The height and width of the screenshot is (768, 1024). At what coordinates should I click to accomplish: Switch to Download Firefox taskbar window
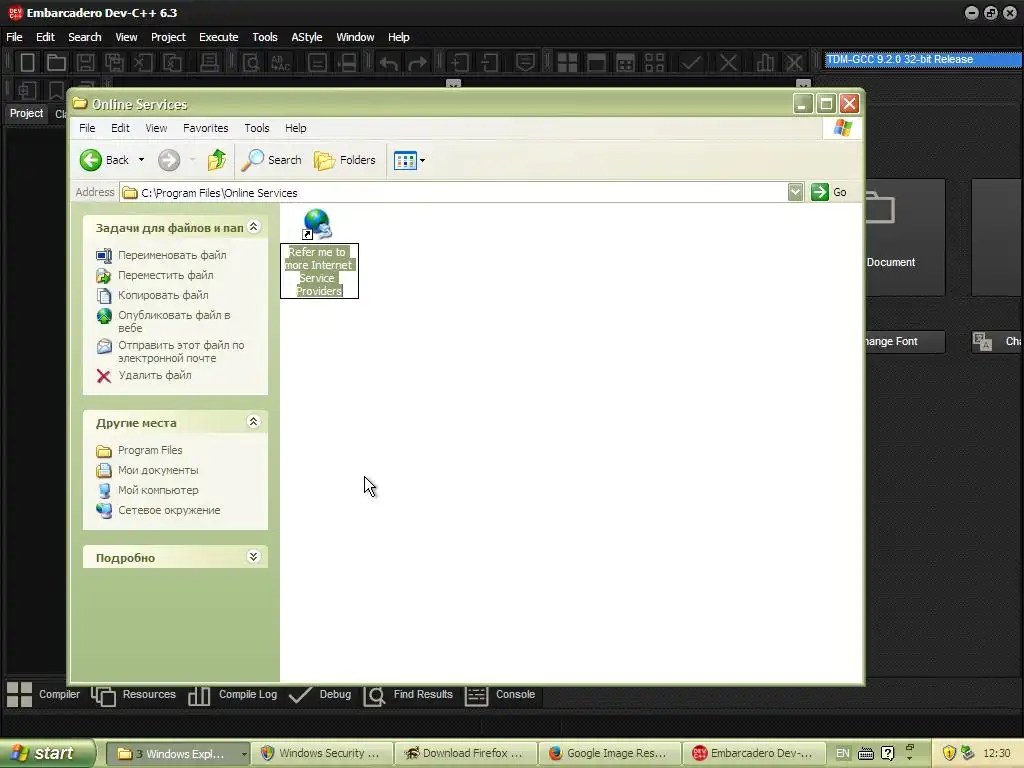coord(466,754)
